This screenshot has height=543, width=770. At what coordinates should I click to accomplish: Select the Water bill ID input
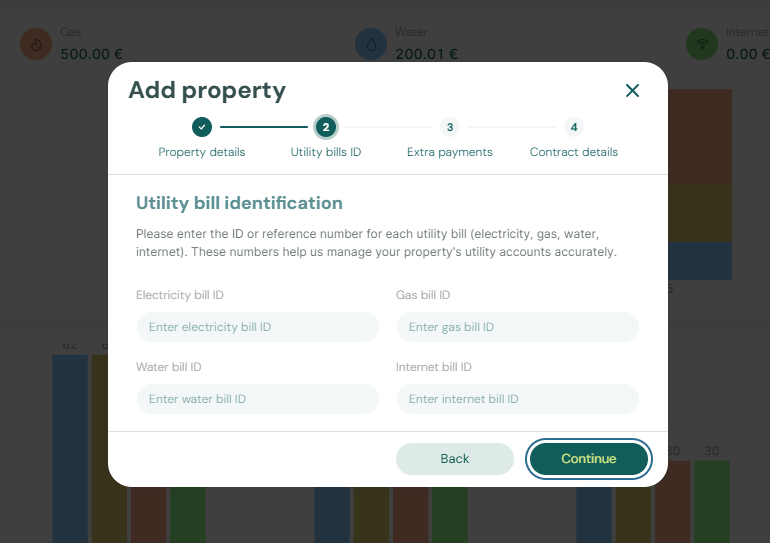(258, 399)
